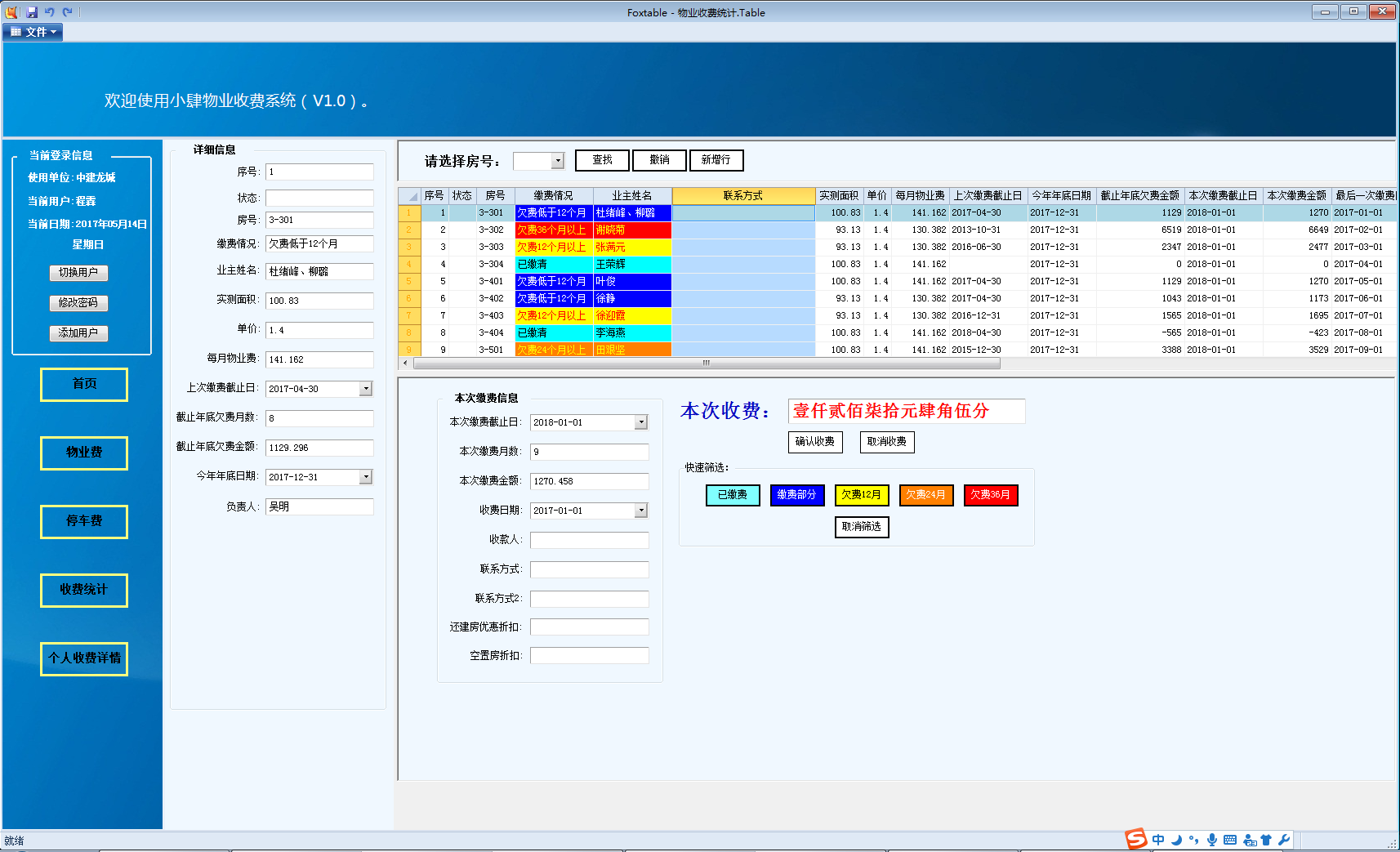Select the room cell 3-403

pos(496,316)
